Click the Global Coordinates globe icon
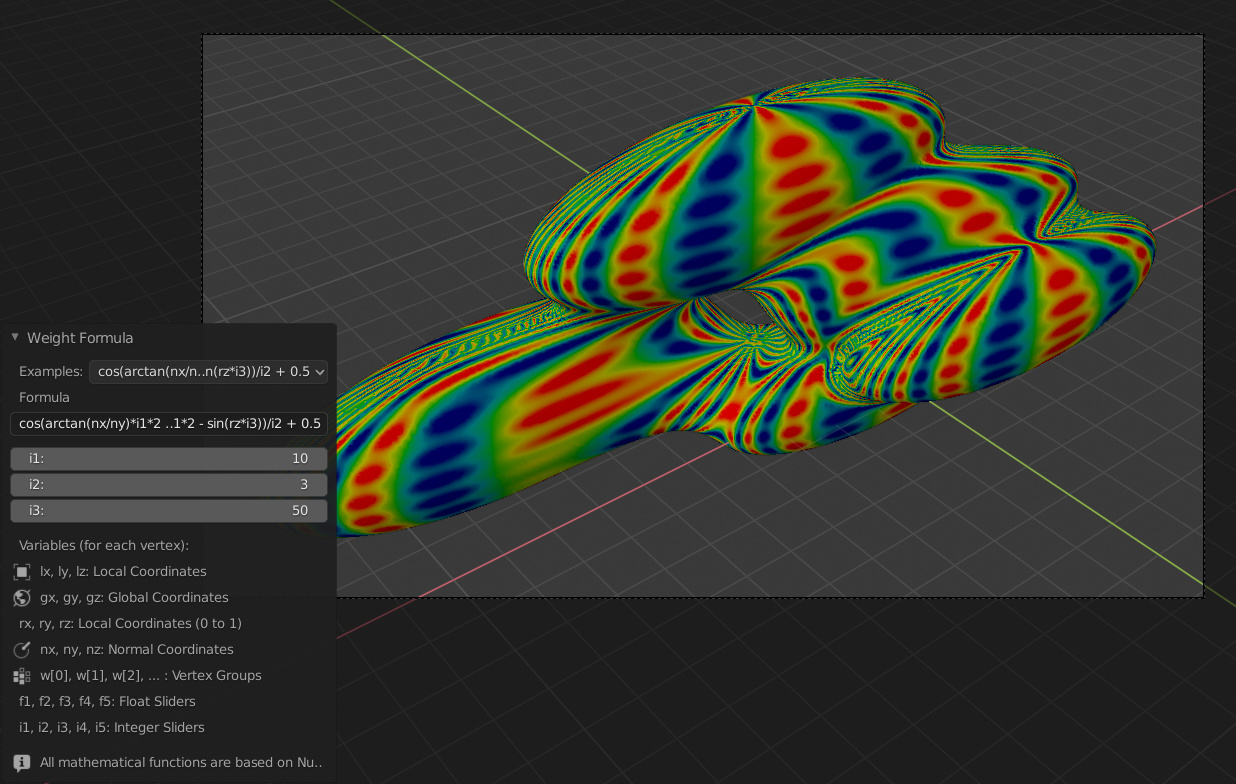Screen dimensions: 1236x784 [x=21, y=598]
